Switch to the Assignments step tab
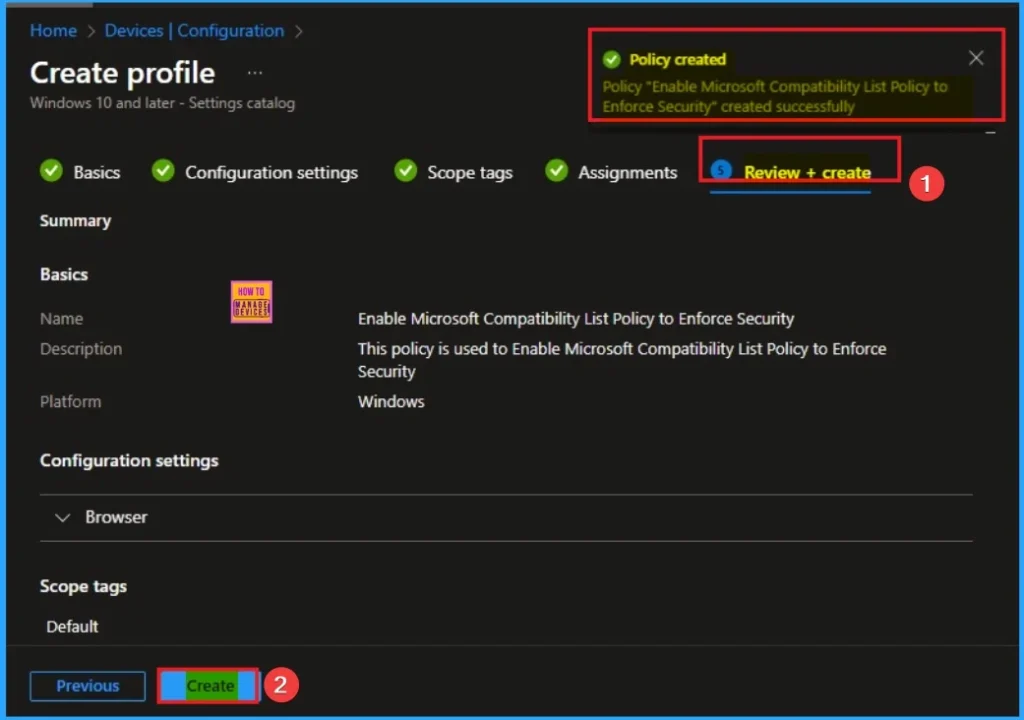 coord(627,172)
